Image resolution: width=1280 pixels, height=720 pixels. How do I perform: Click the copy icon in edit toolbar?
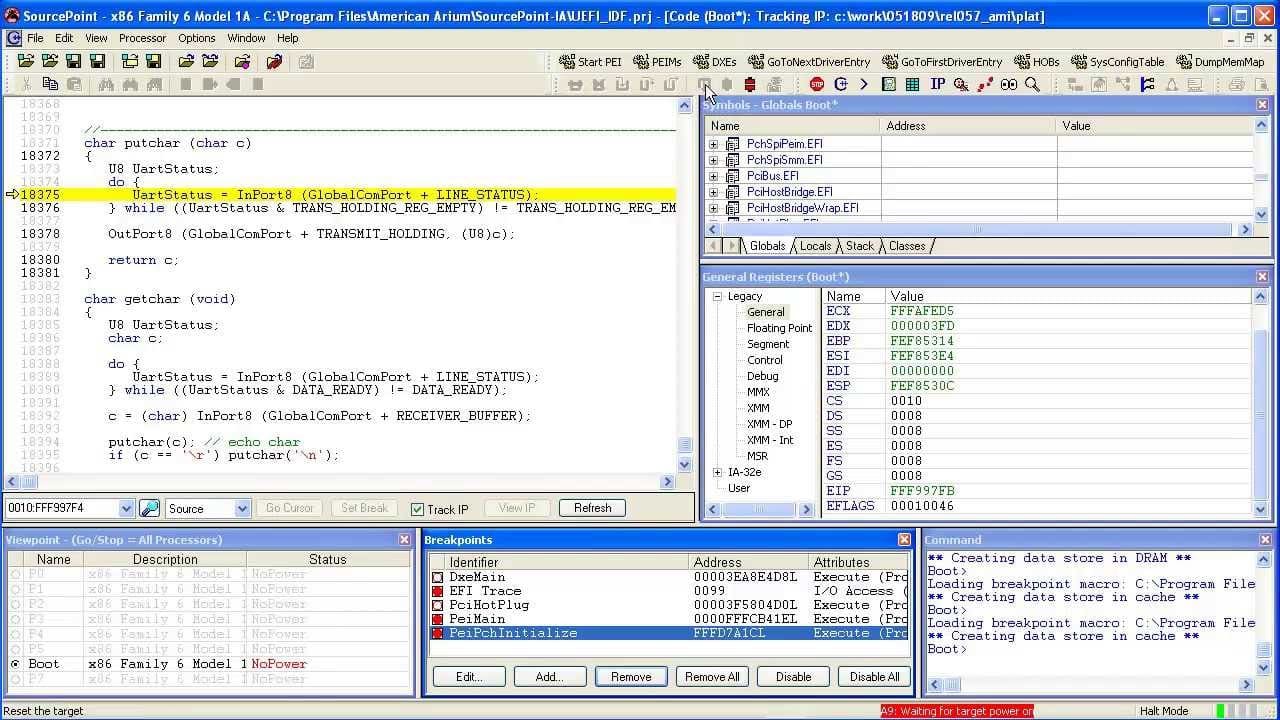50,85
